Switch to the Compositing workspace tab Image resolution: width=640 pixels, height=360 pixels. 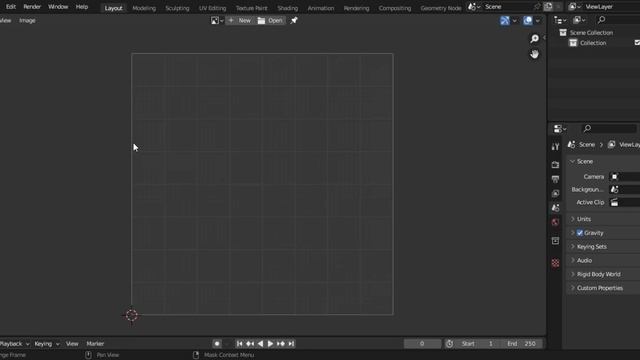[x=395, y=8]
